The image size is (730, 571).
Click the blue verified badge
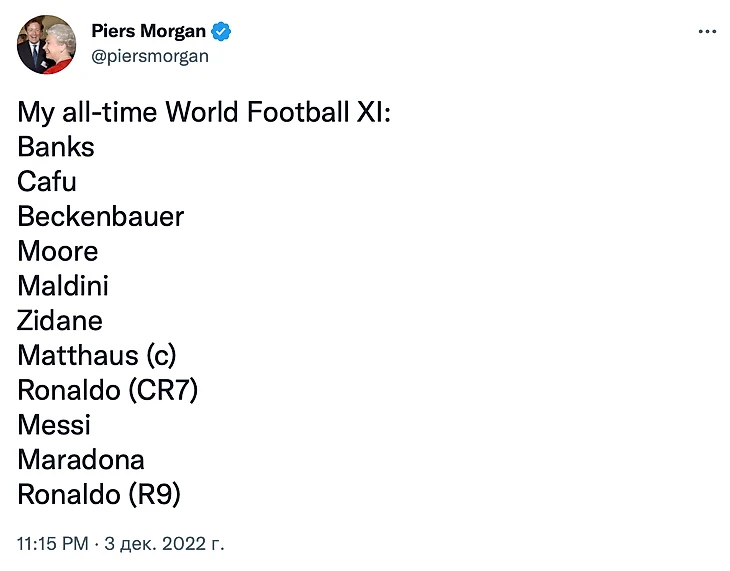[x=222, y=32]
